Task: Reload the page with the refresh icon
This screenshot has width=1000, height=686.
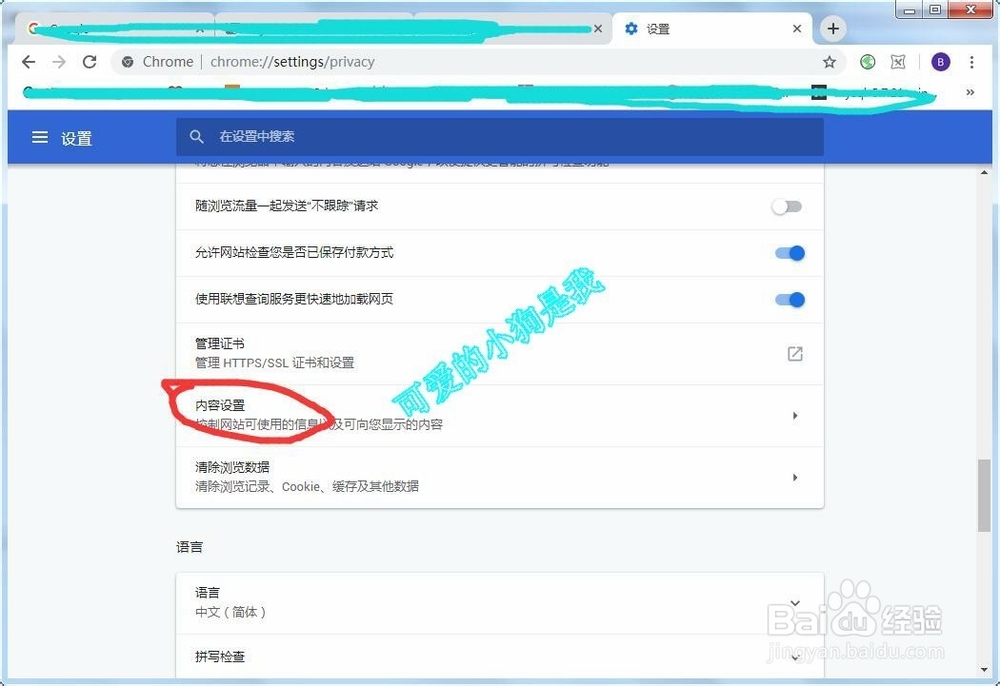Action: click(90, 62)
